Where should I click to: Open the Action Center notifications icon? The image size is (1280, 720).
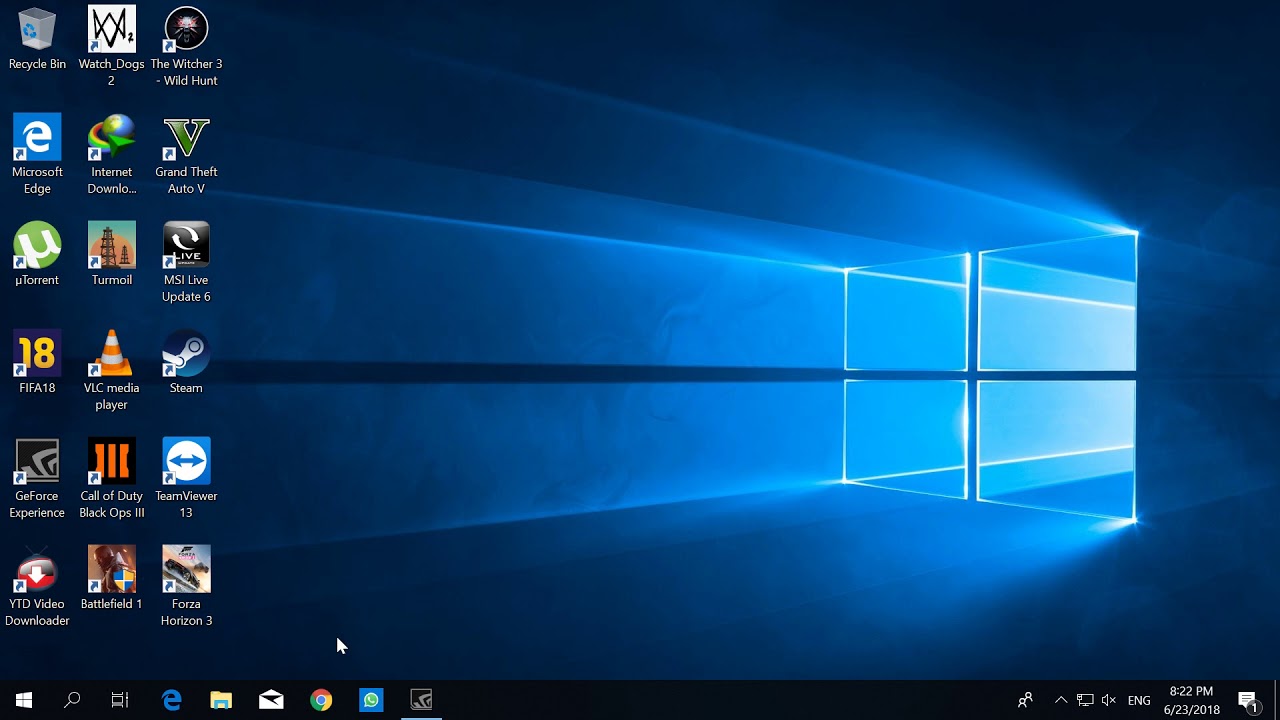coord(1248,700)
